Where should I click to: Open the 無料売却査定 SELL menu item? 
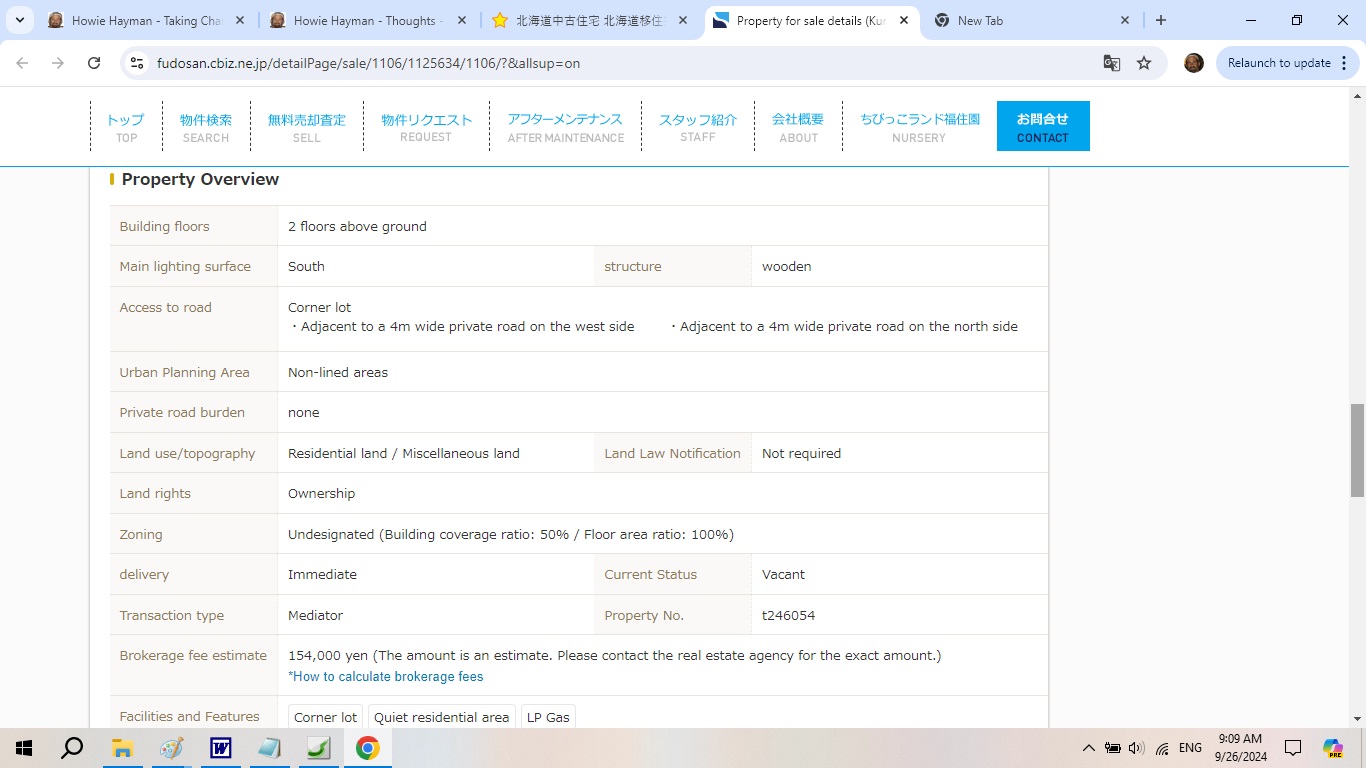click(306, 127)
